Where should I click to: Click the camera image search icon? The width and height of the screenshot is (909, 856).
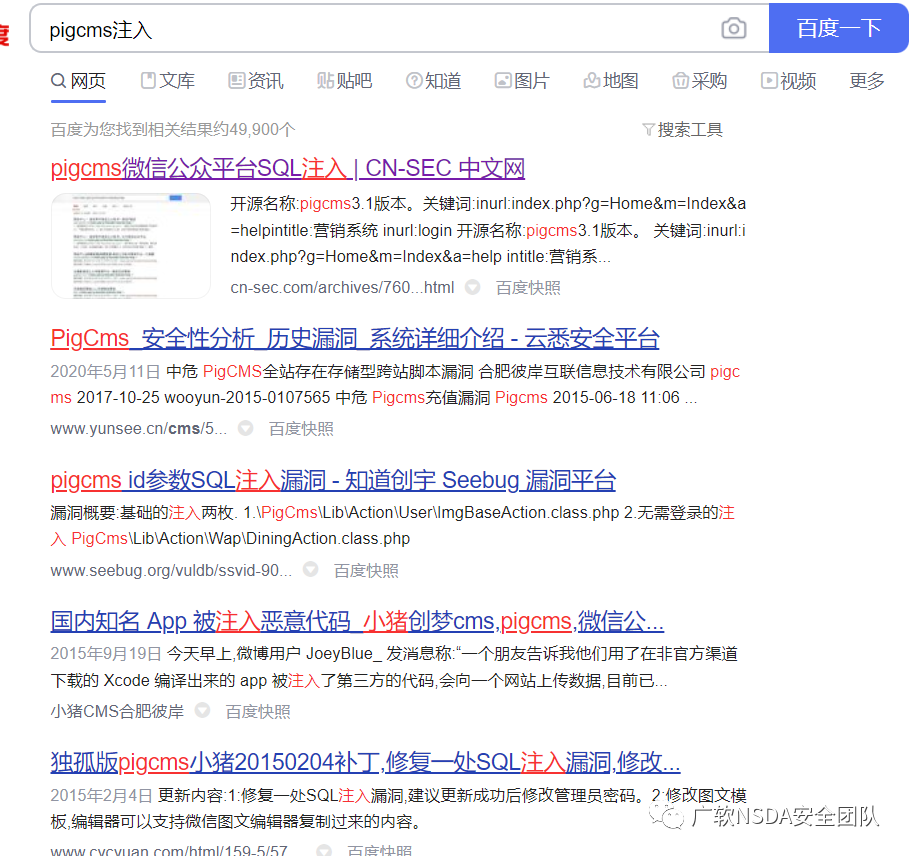tap(733, 28)
